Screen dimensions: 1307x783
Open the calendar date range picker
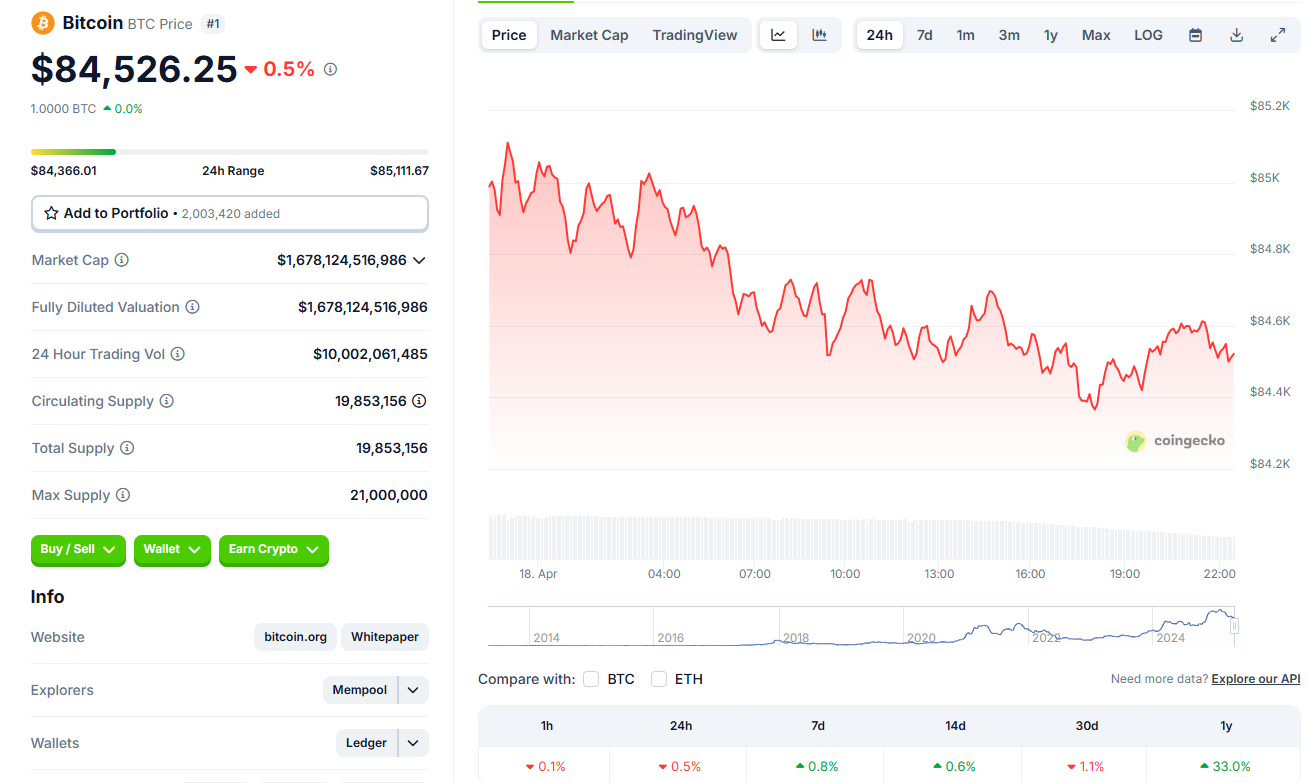point(1195,35)
